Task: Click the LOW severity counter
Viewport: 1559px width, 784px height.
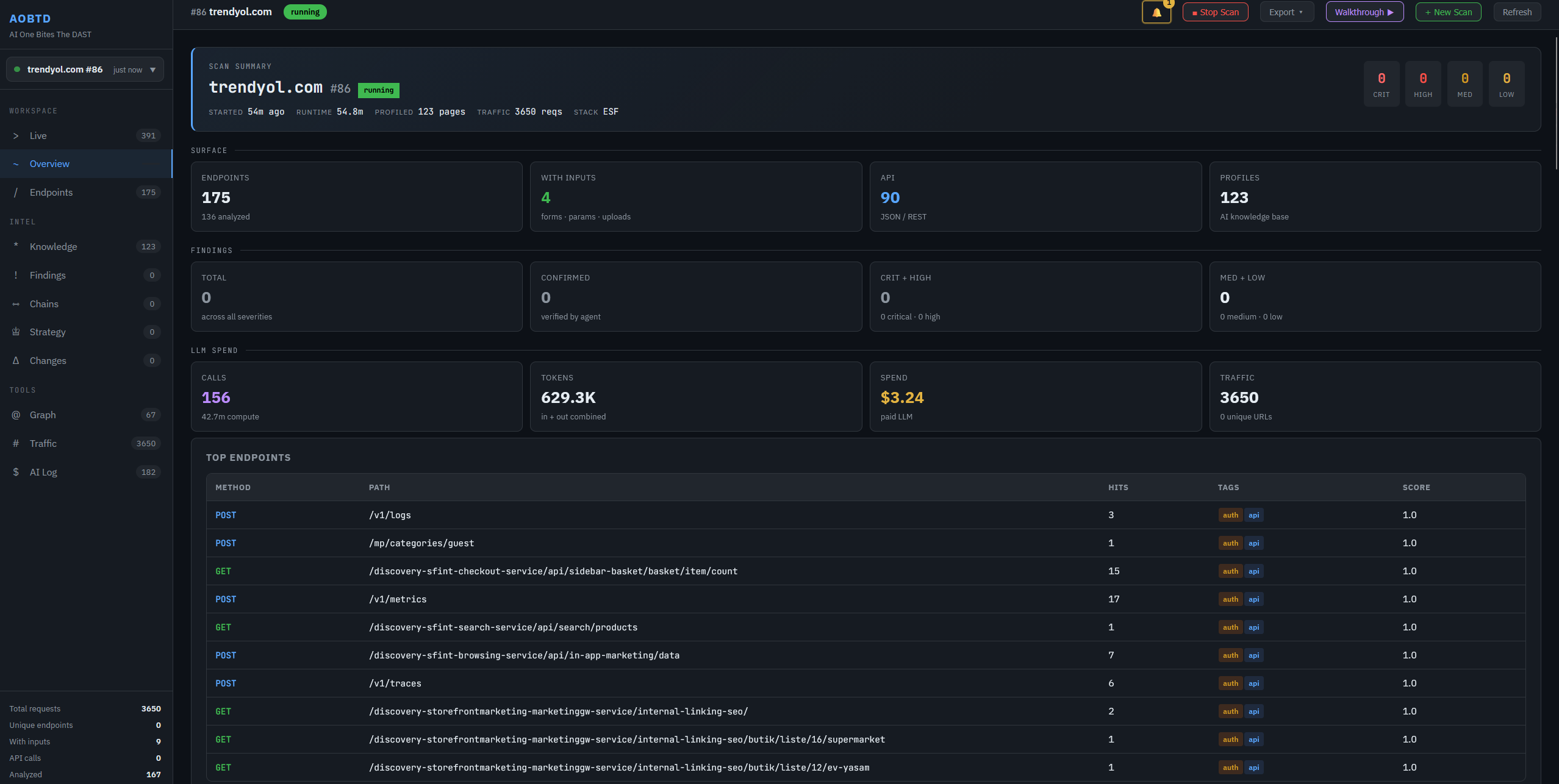Action: [x=1507, y=84]
